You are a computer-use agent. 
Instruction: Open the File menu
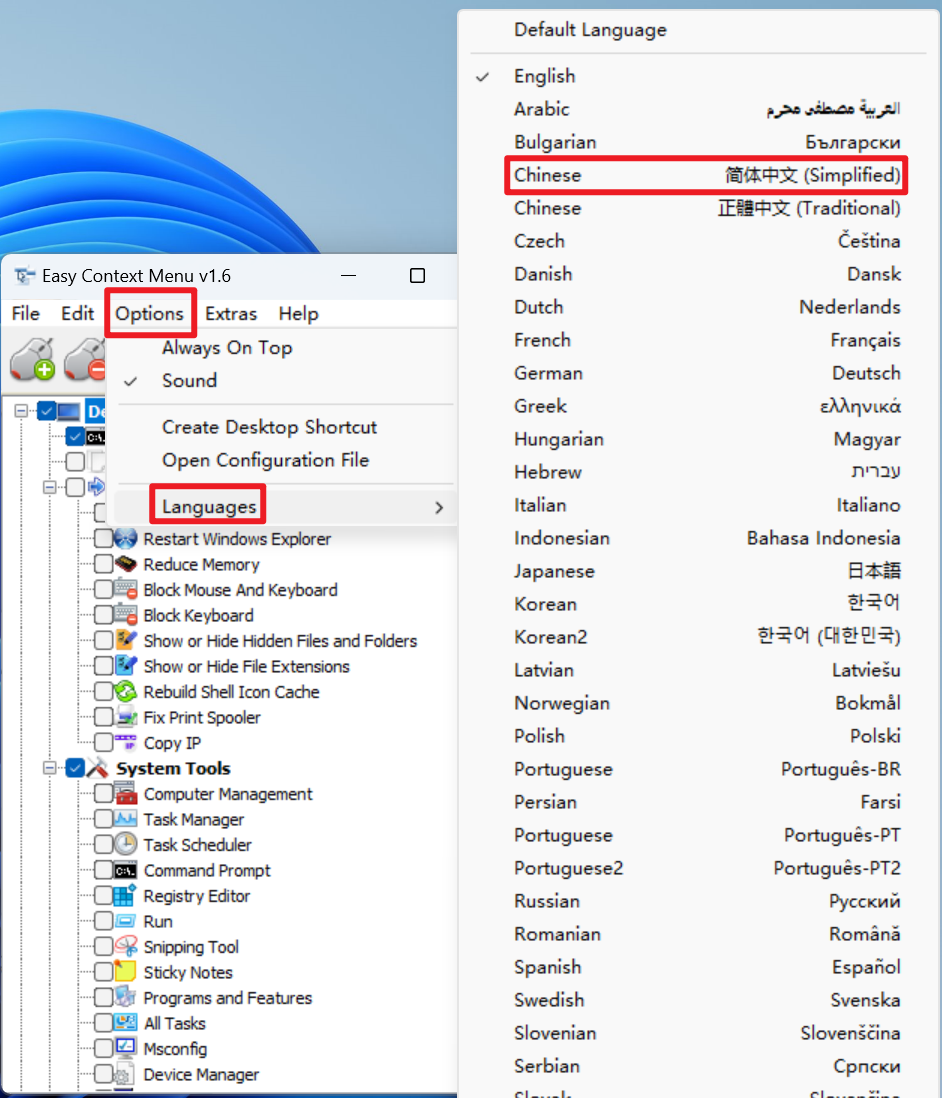coord(26,314)
